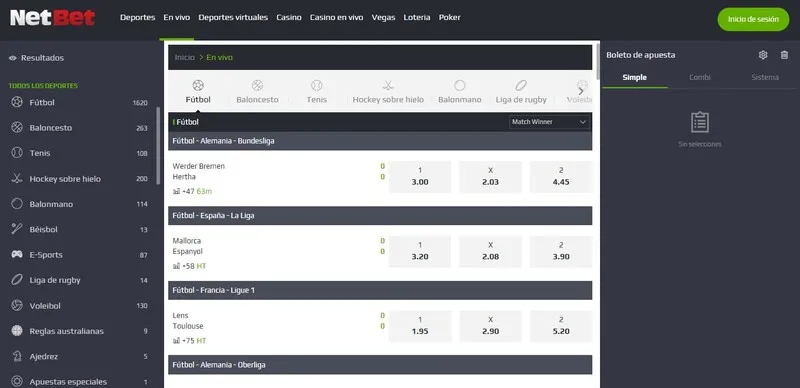The image size is (800, 388).
Task: Click the Hockey sobre hielo carousel icon
Action: [388, 85]
